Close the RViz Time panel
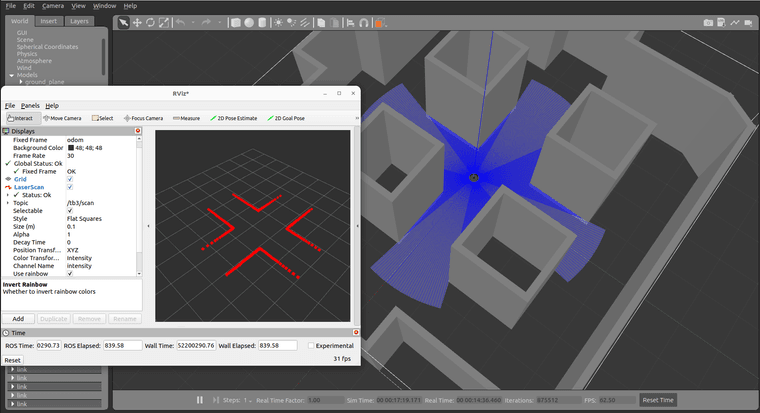Screen dimensions: 760x413 pyautogui.click(x=356, y=333)
